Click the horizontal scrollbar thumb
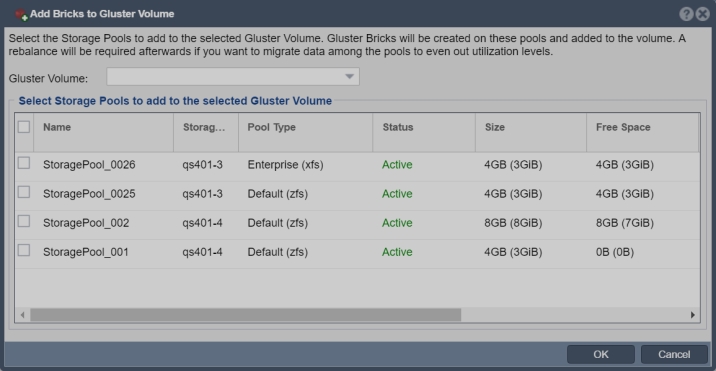This screenshot has height=371, width=716. coord(246,315)
